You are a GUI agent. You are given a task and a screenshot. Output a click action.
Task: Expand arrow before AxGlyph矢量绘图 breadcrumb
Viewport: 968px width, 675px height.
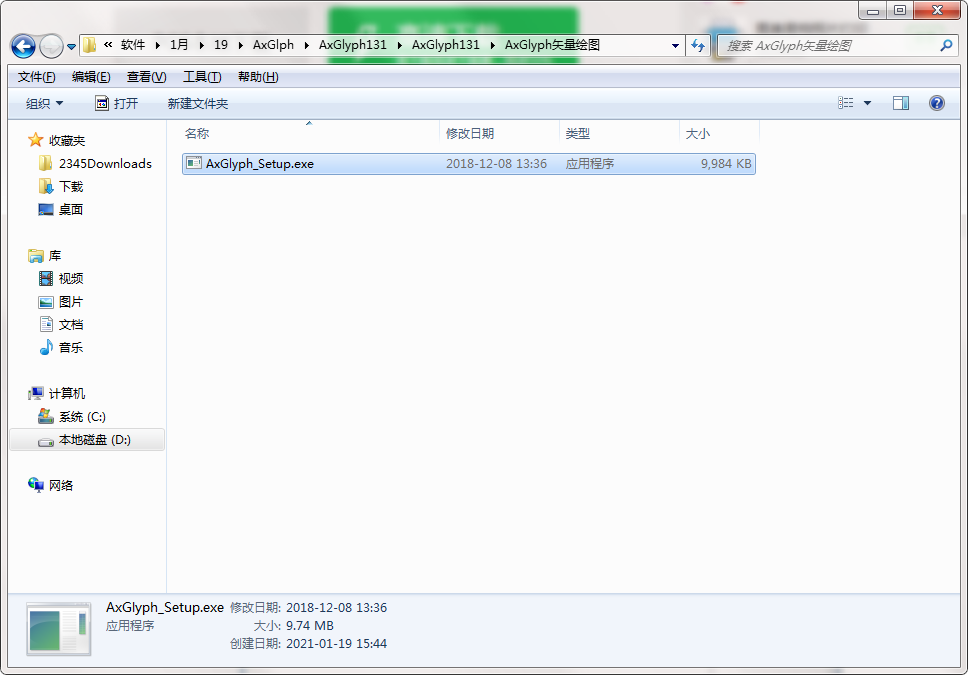point(493,45)
